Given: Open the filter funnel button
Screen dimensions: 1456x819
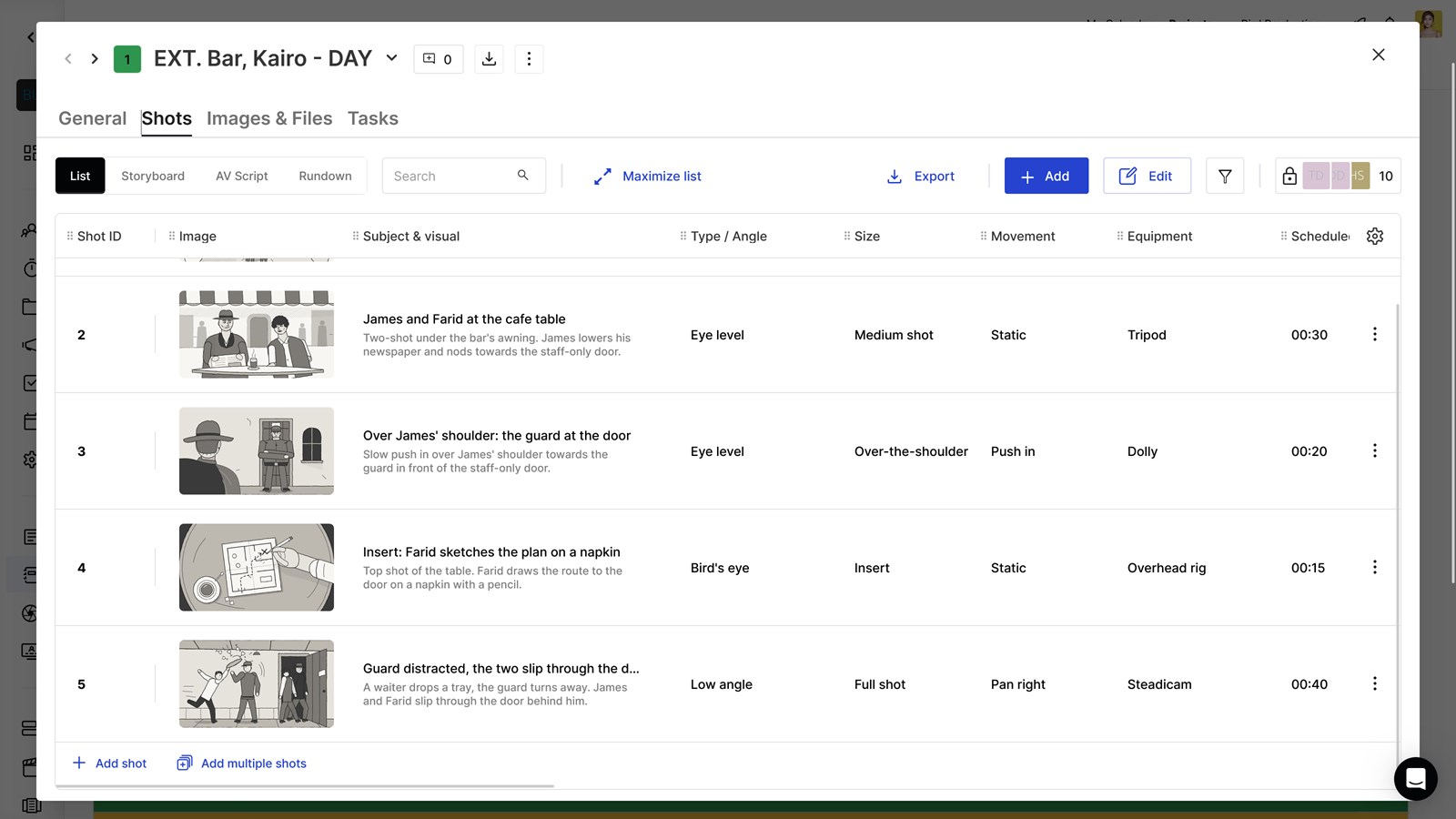Looking at the screenshot, I should point(1225,177).
